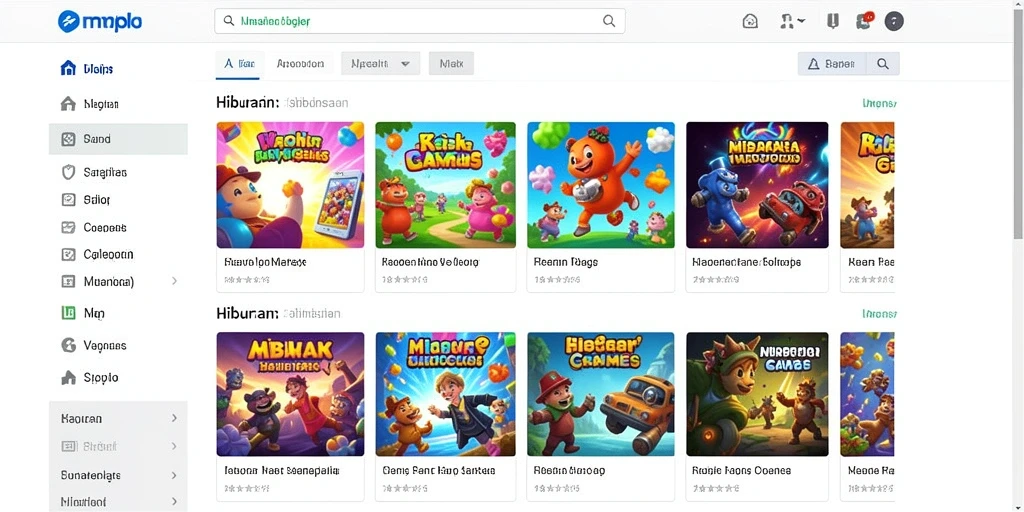This screenshot has width=1024, height=512.
Task: Open the Oeng Fenc Iiuop Sentere thumbnail
Action: click(x=445, y=394)
